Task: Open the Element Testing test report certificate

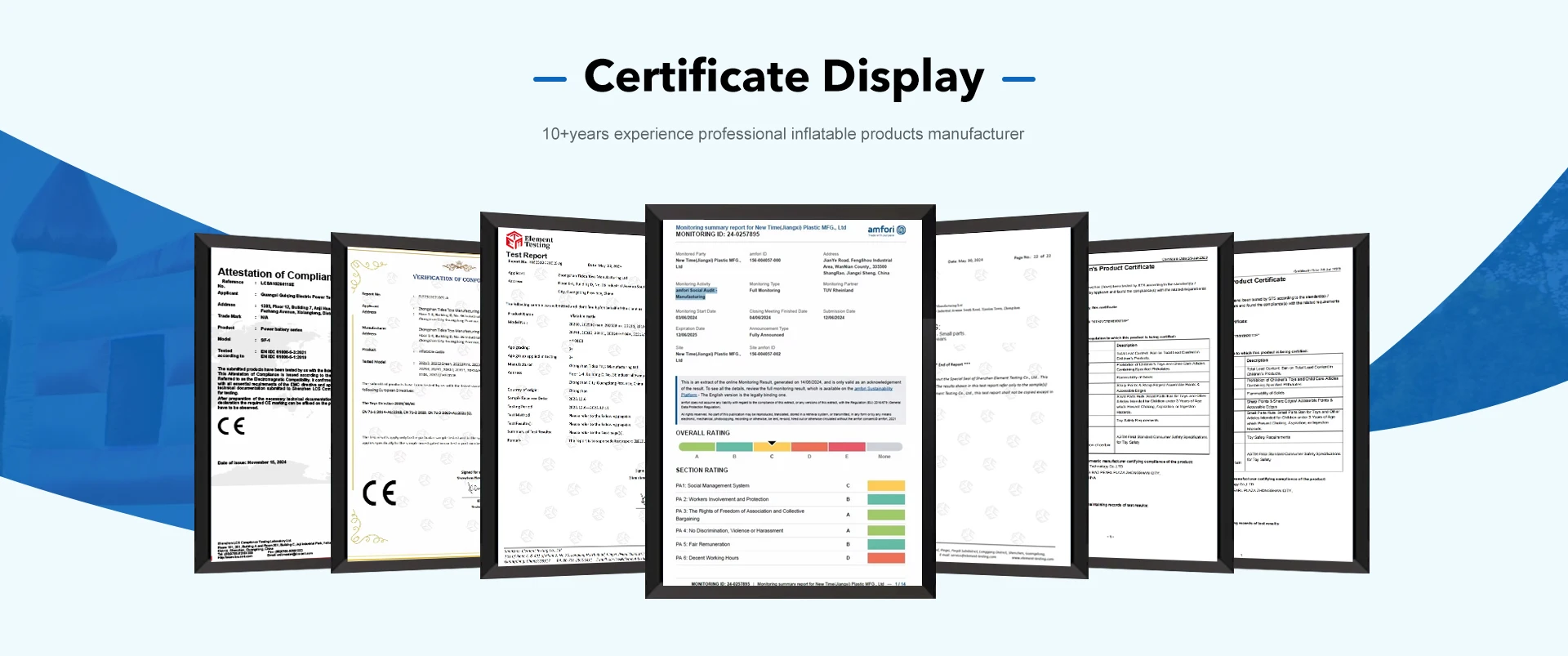Action: 563,395
